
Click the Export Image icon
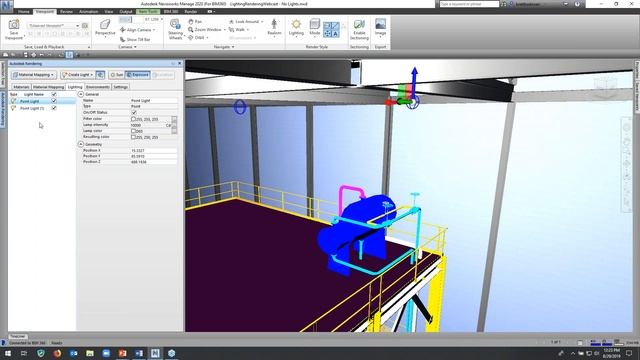(x=380, y=24)
